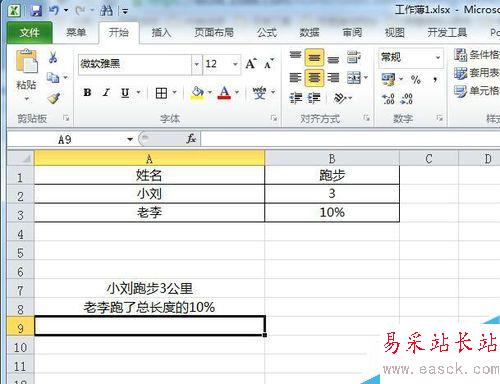500x384 pixels.
Task: Click the Cut scissors icon
Action: tap(53, 57)
